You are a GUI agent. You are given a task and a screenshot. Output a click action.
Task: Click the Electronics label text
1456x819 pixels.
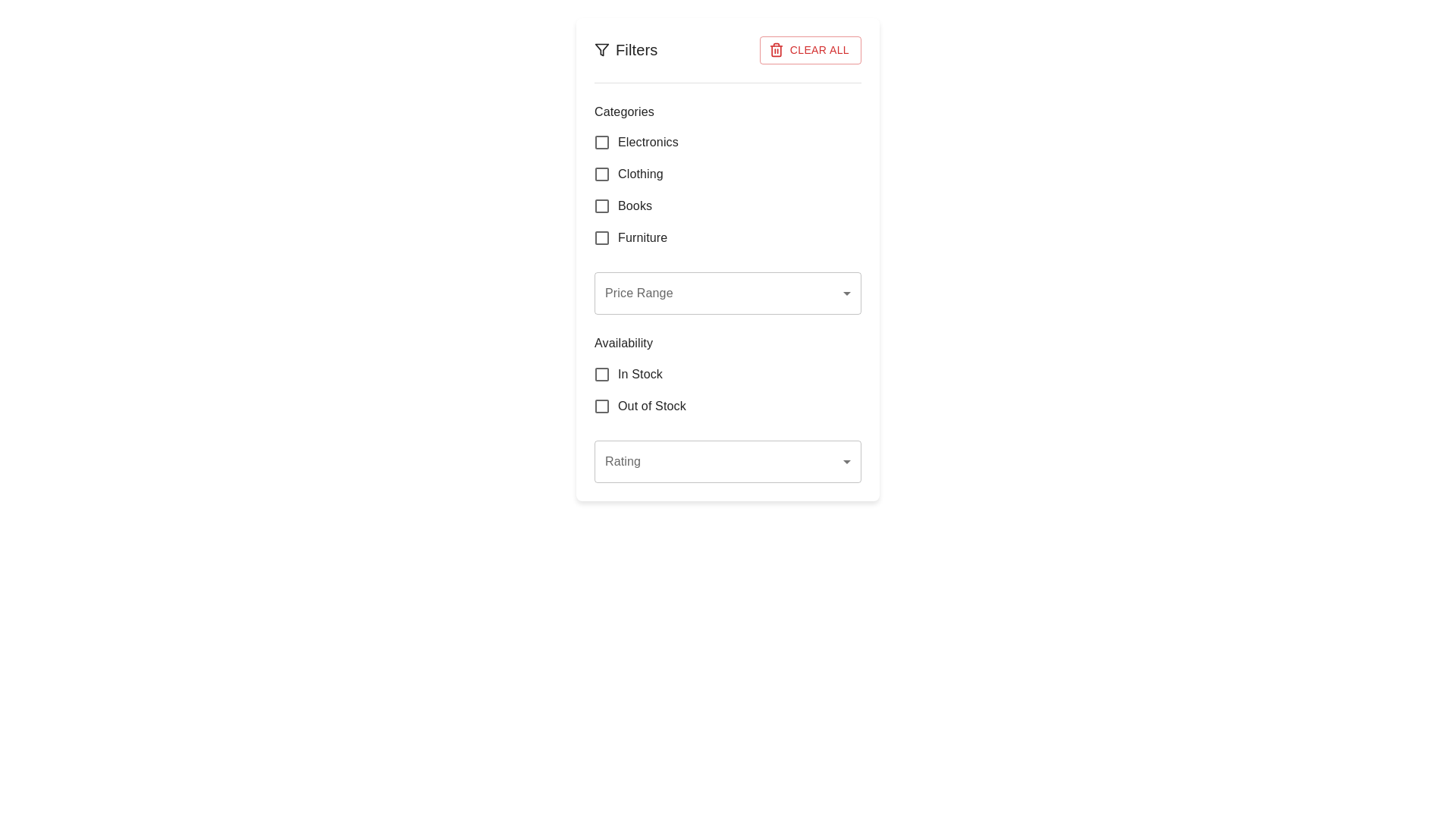tap(648, 142)
